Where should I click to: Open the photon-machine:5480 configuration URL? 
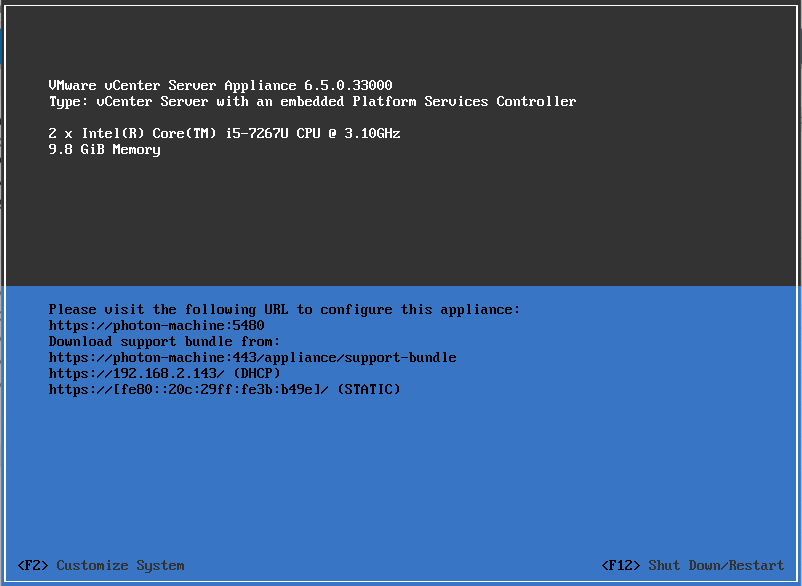[x=156, y=326]
